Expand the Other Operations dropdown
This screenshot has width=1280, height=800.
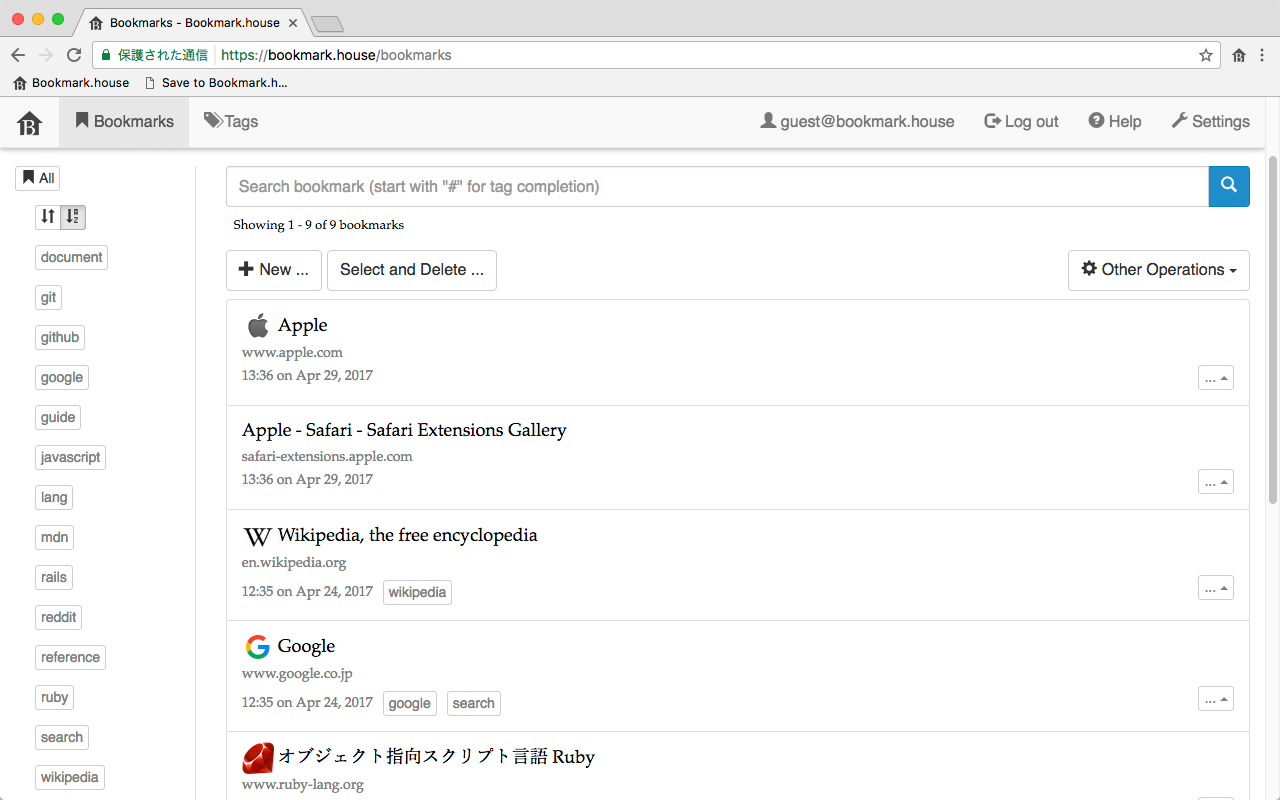pos(1159,270)
